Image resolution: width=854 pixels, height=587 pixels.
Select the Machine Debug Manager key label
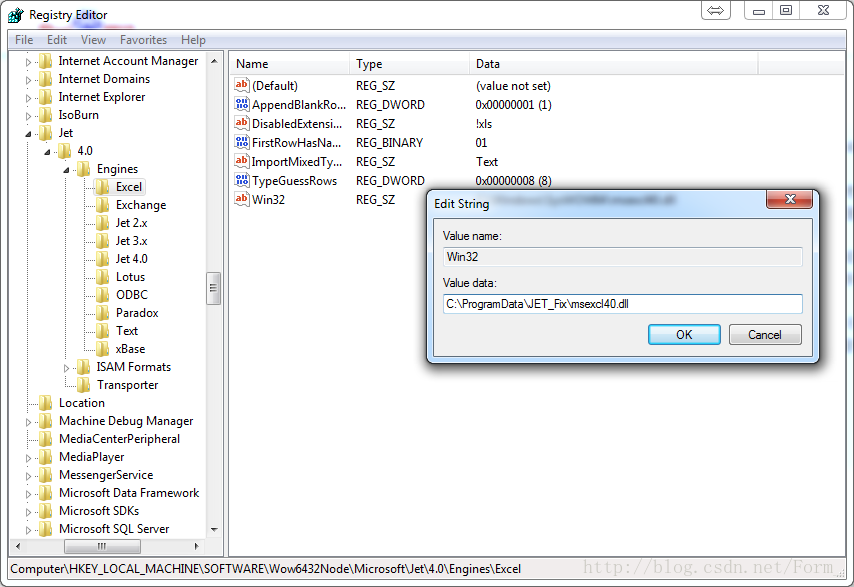[126, 421]
